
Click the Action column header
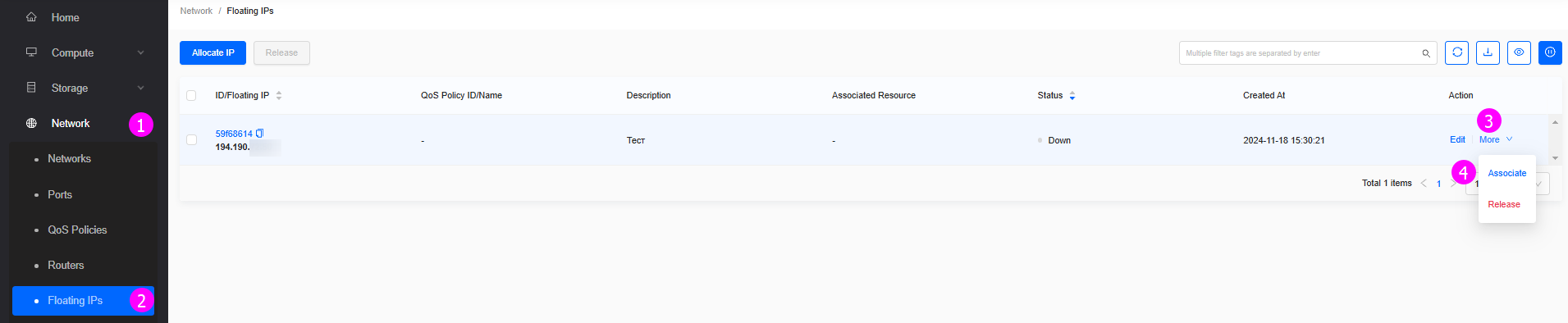coord(1461,95)
